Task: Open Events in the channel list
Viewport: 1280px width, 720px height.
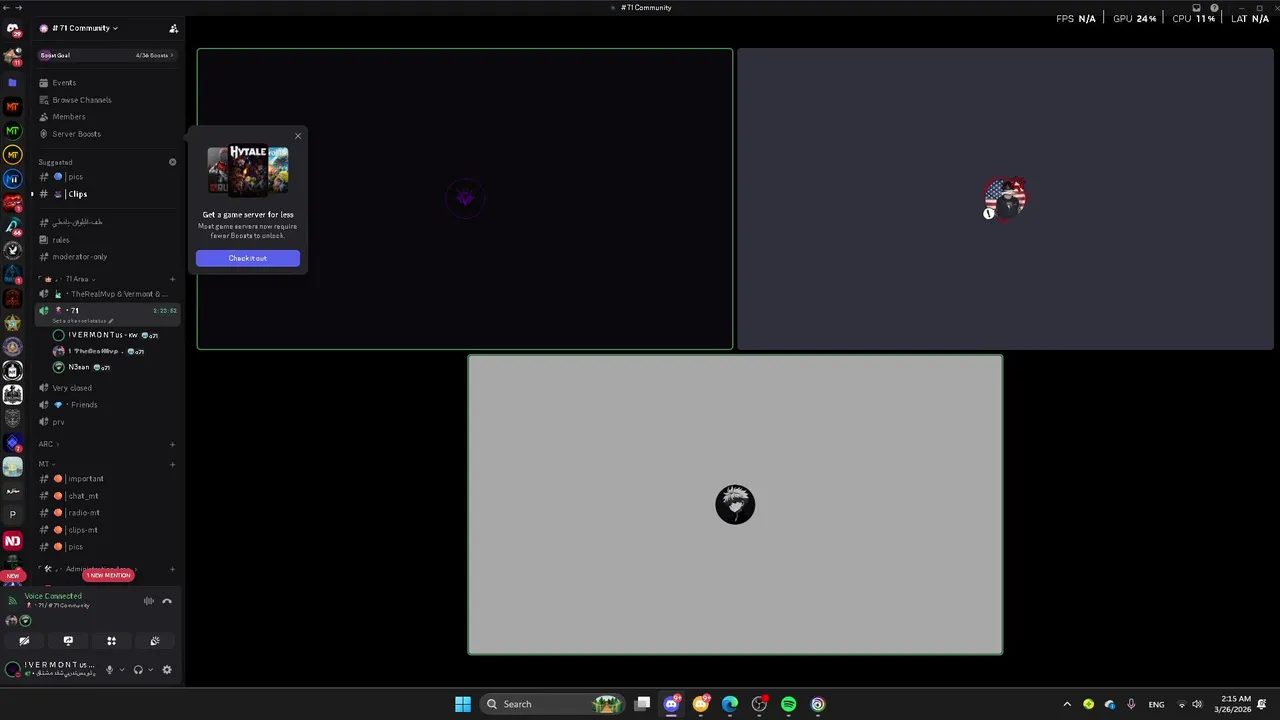Action: (x=107, y=83)
